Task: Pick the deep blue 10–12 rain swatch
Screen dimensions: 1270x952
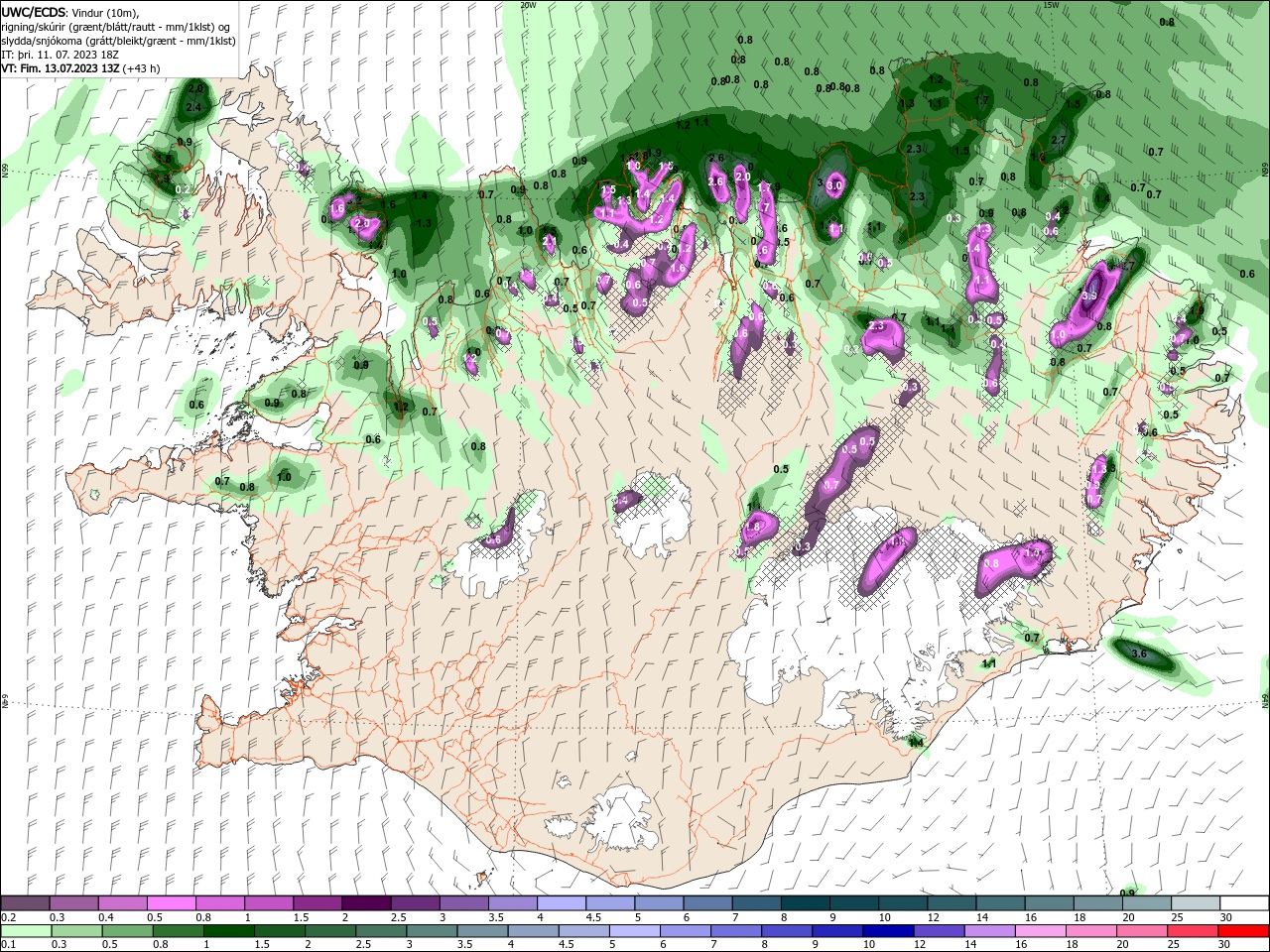Action: coord(887,931)
